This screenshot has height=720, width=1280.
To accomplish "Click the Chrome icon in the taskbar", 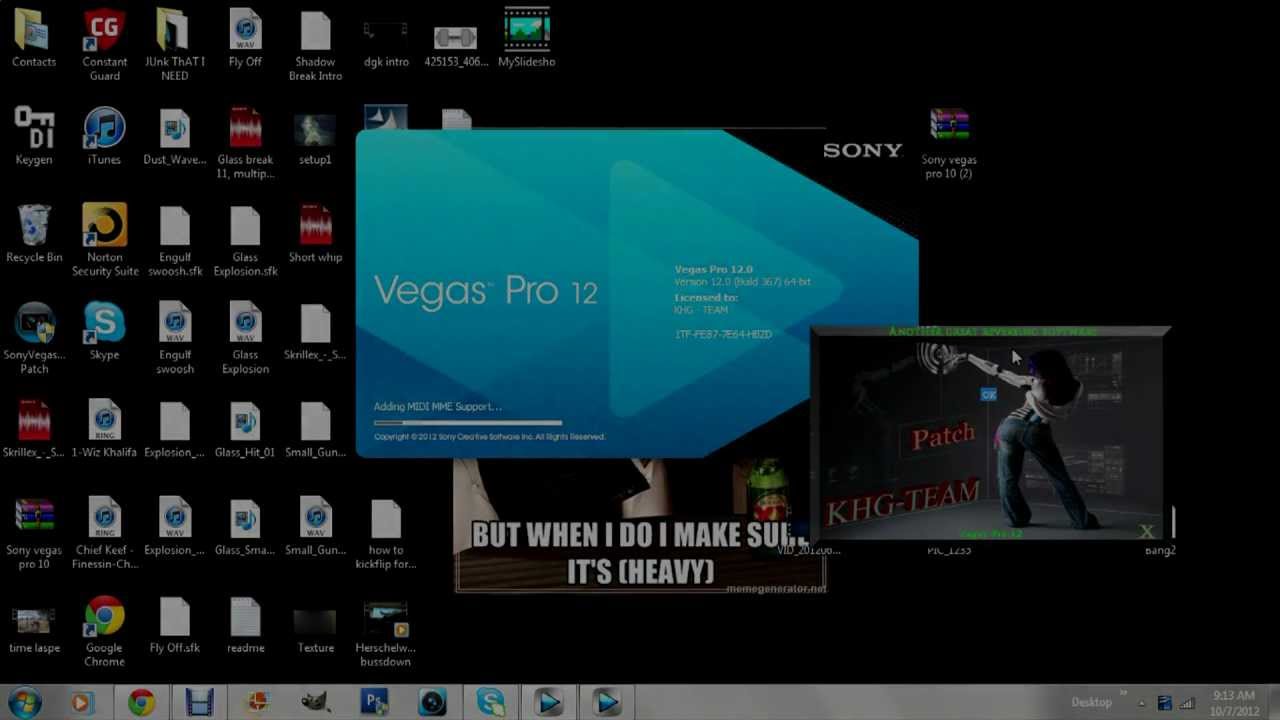I will 141,703.
